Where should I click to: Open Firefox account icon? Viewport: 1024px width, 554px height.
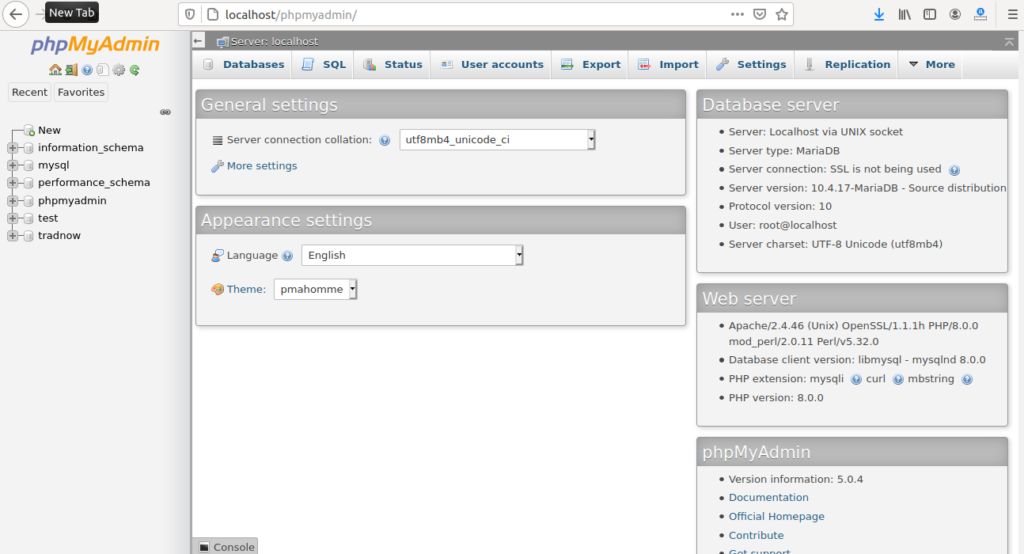[955, 14]
